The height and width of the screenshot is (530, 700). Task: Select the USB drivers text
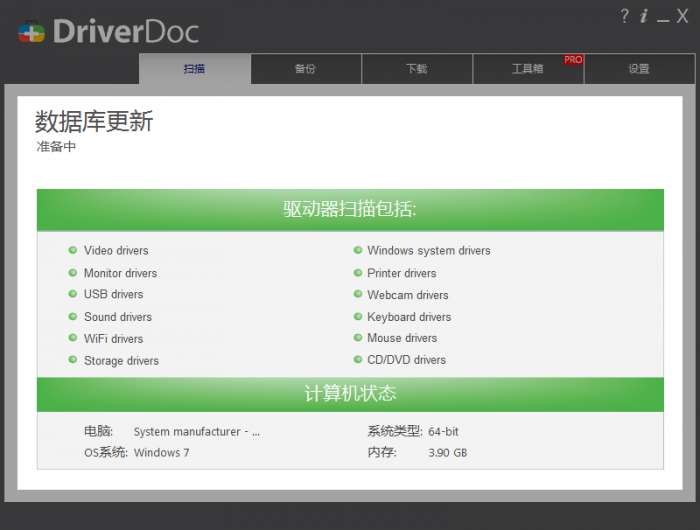tap(114, 294)
